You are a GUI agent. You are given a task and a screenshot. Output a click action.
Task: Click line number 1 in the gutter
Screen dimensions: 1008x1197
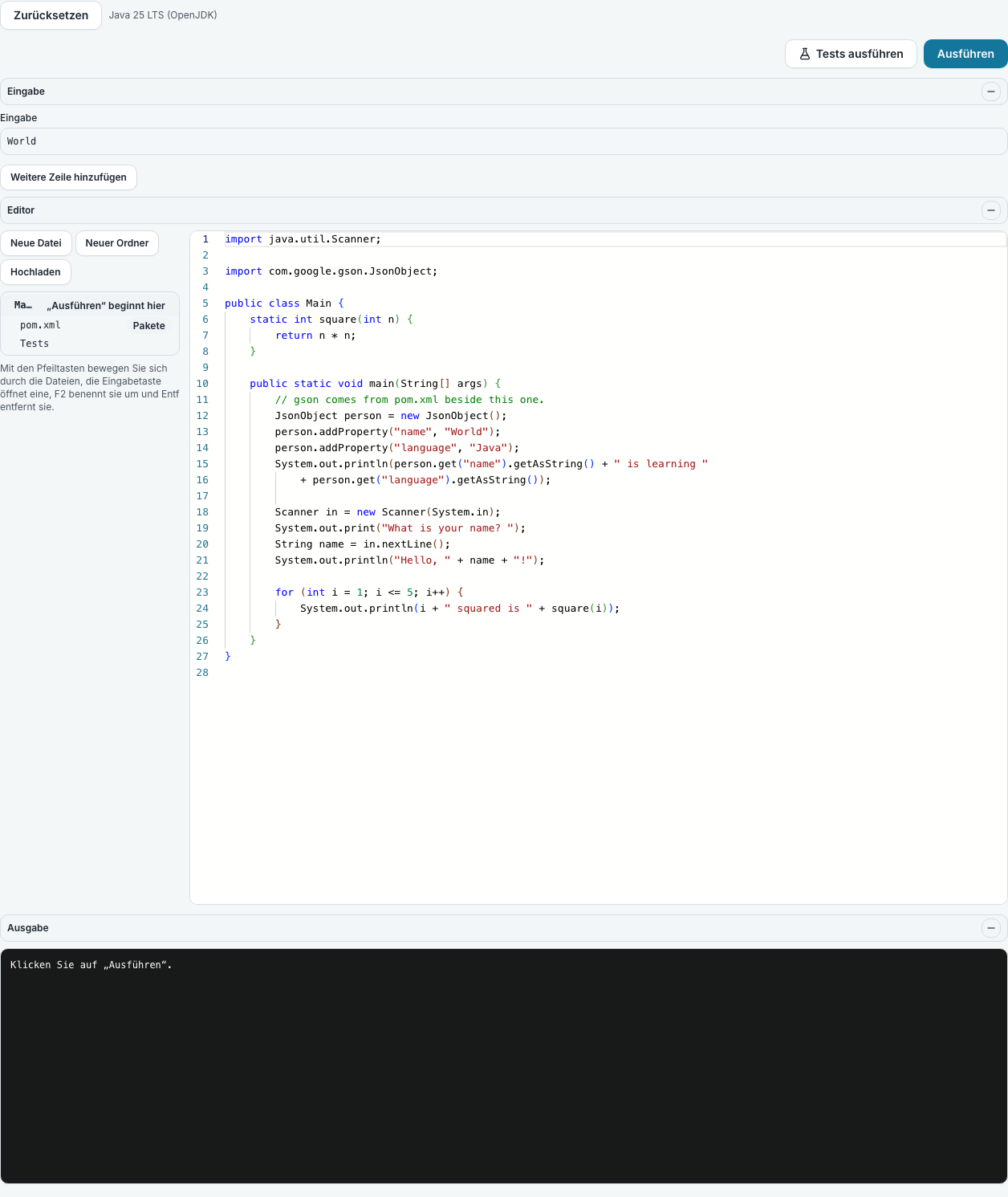point(205,239)
